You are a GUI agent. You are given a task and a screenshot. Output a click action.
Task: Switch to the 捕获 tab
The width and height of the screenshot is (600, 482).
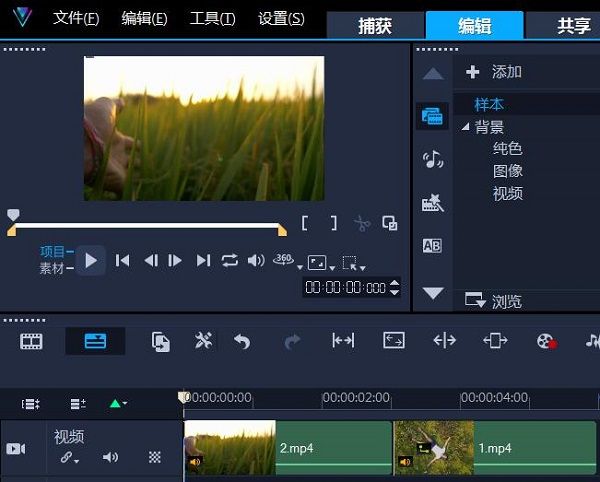pos(375,26)
